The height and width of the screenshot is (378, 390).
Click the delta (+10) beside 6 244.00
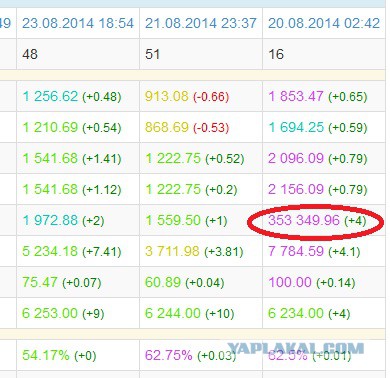[220, 314]
